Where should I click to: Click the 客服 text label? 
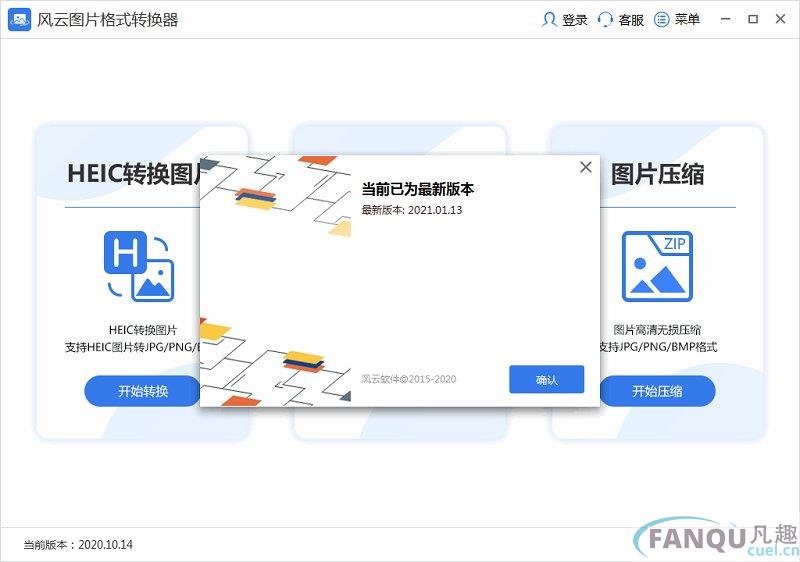(x=631, y=20)
